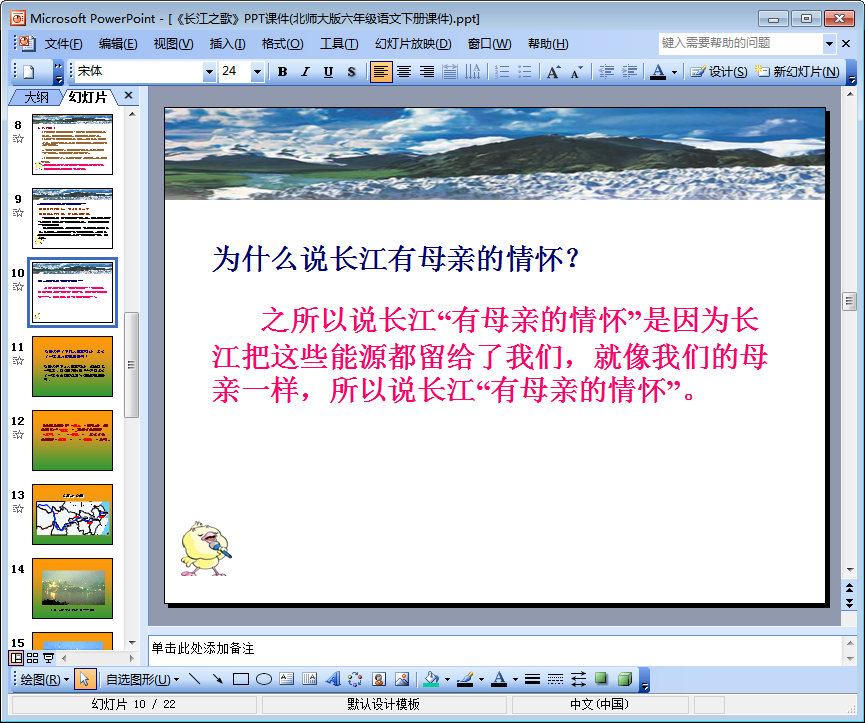The width and height of the screenshot is (865, 723).
Task: Click the distributed alignment icon
Action: click(x=450, y=72)
